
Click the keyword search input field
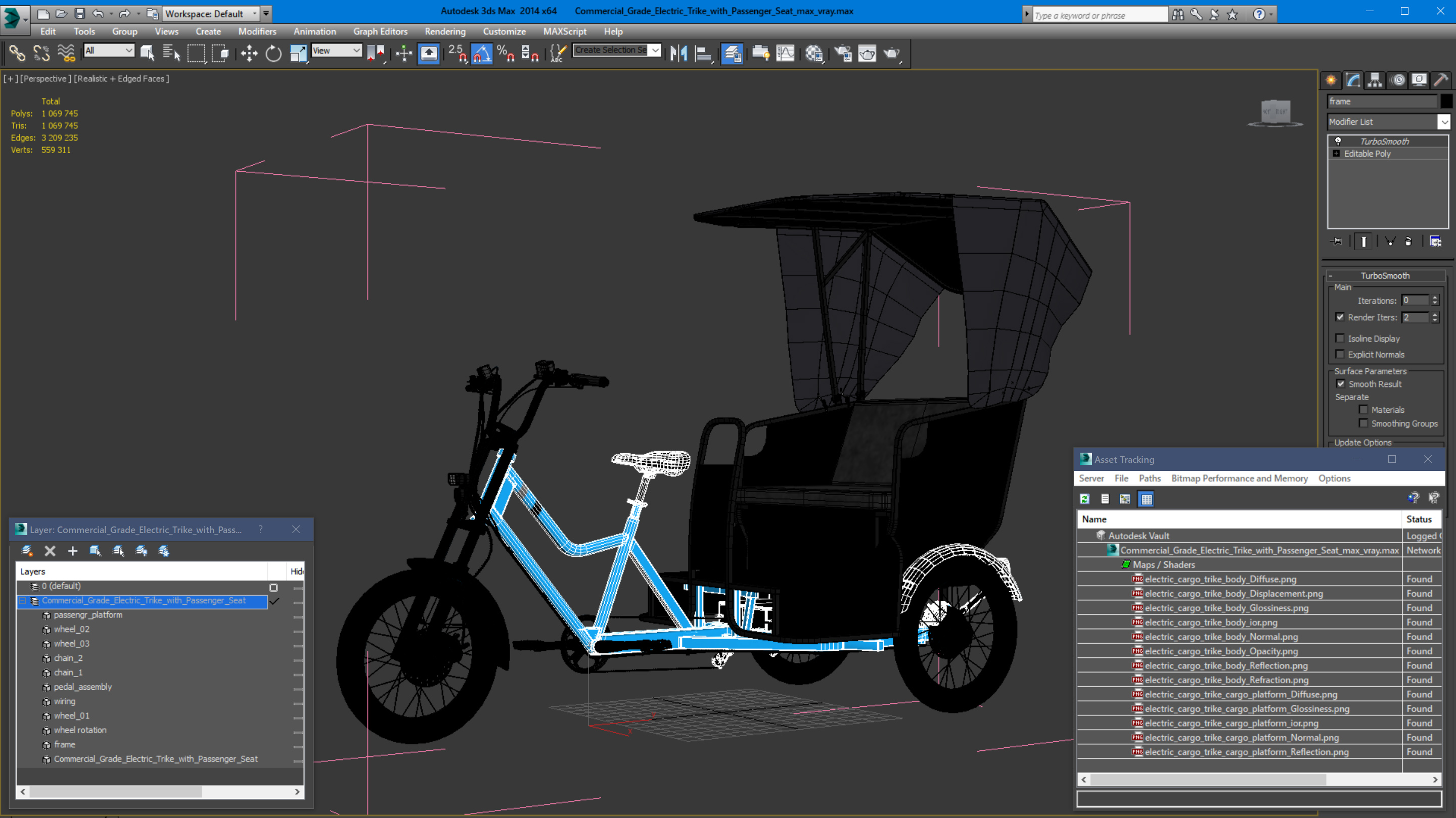coord(1100,15)
